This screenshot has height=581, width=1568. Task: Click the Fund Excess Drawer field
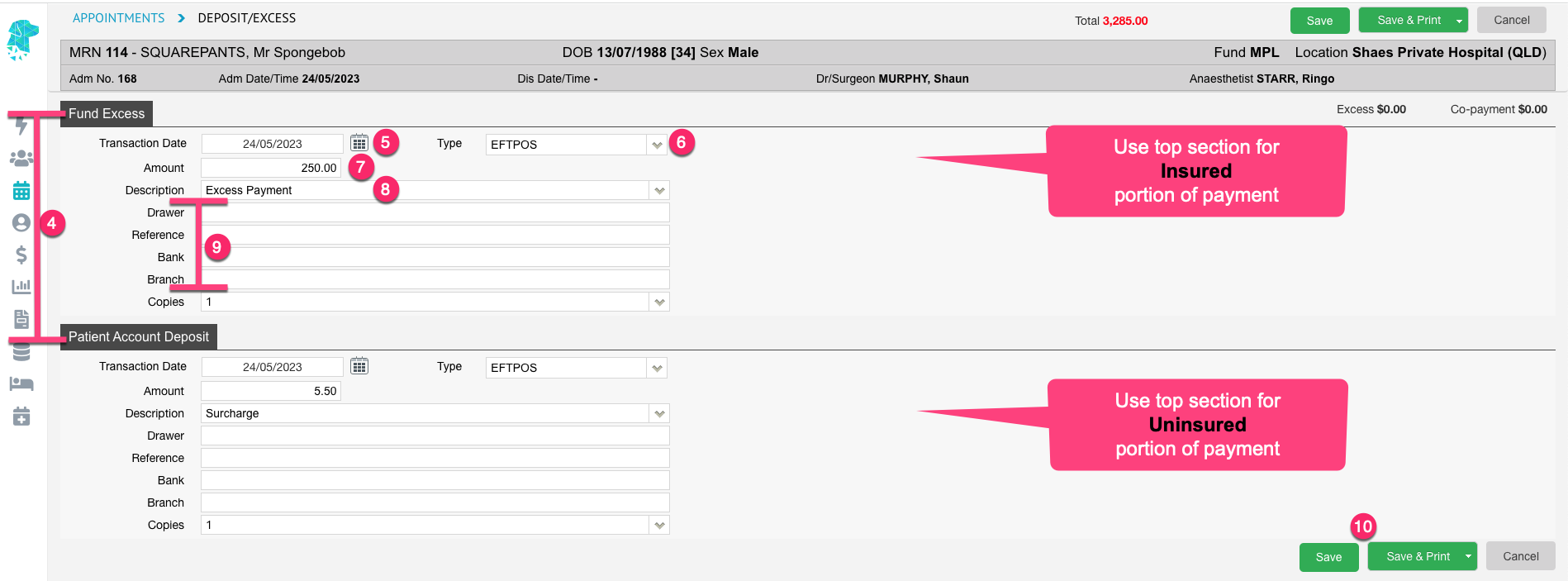(435, 212)
